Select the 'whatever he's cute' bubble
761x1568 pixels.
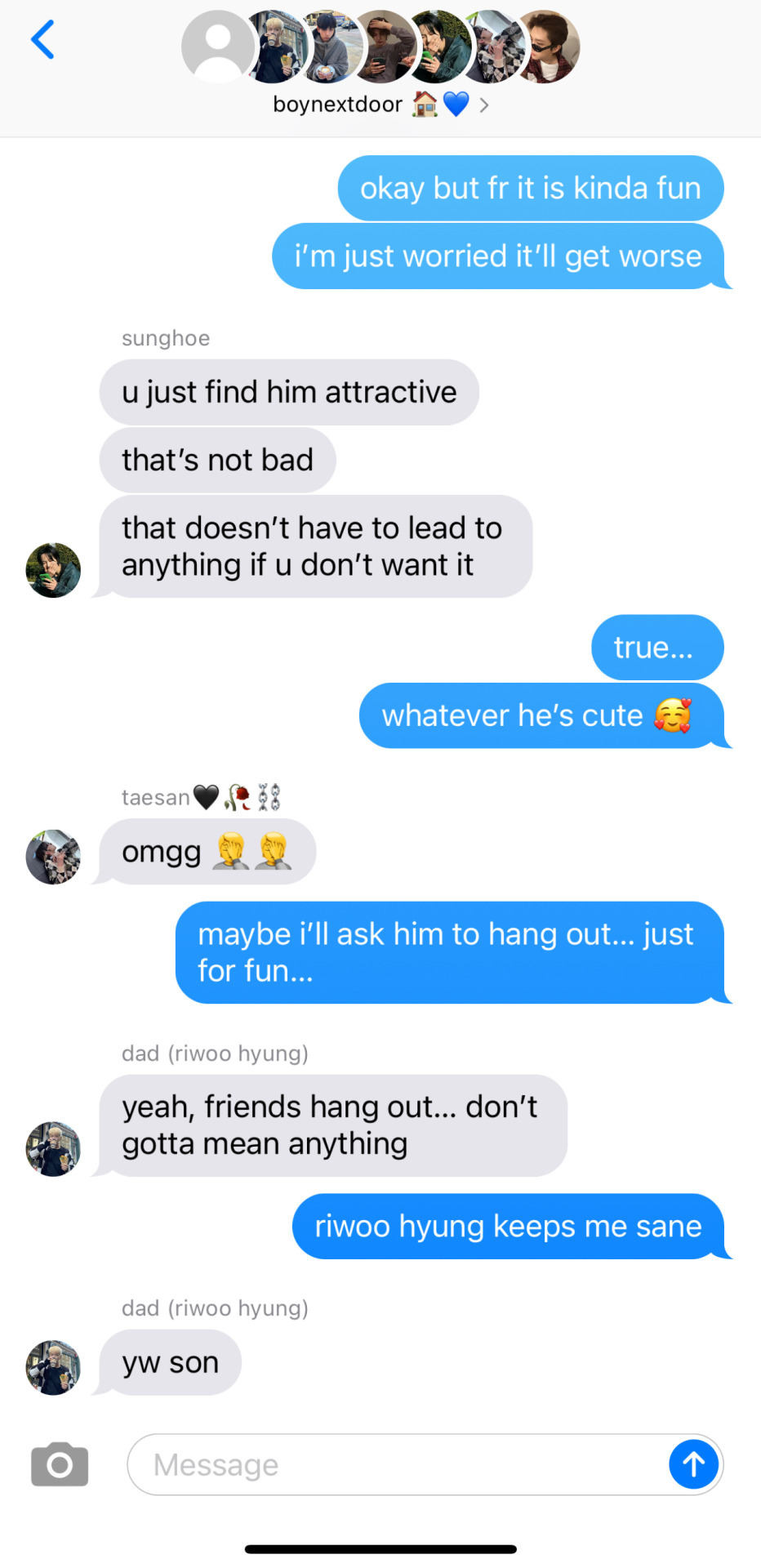542,715
